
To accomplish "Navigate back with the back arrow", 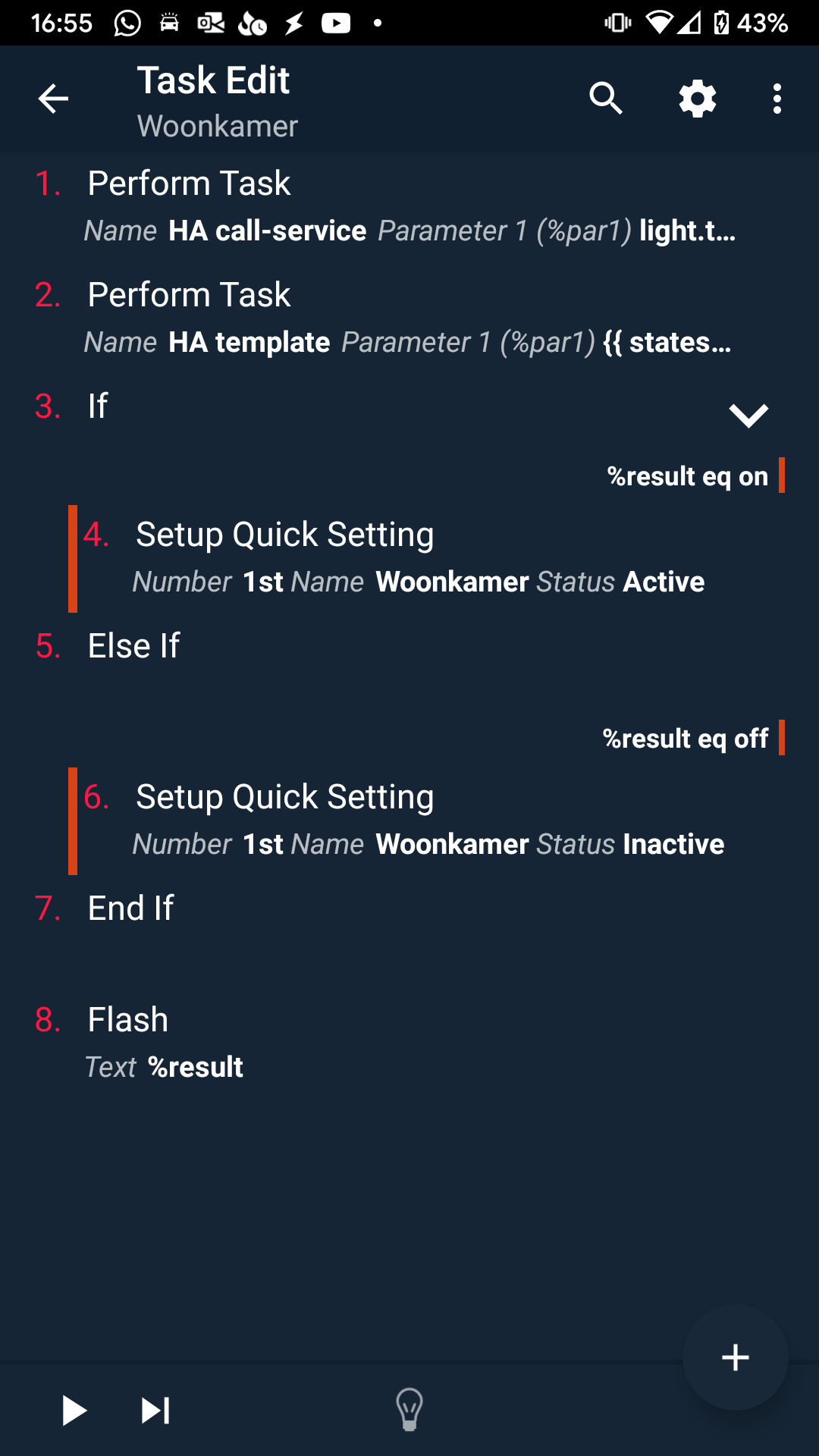I will [52, 99].
